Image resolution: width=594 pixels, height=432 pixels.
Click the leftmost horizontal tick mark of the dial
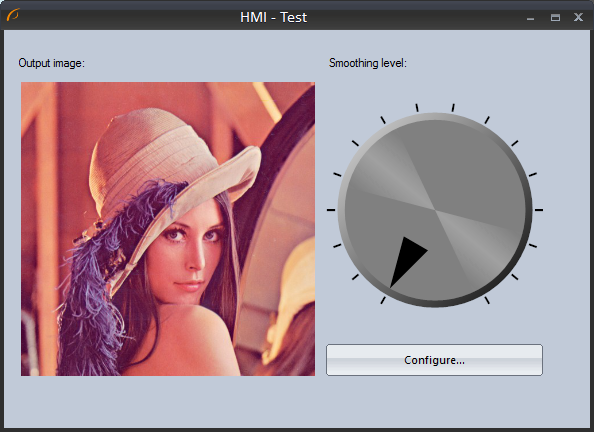[331, 210]
